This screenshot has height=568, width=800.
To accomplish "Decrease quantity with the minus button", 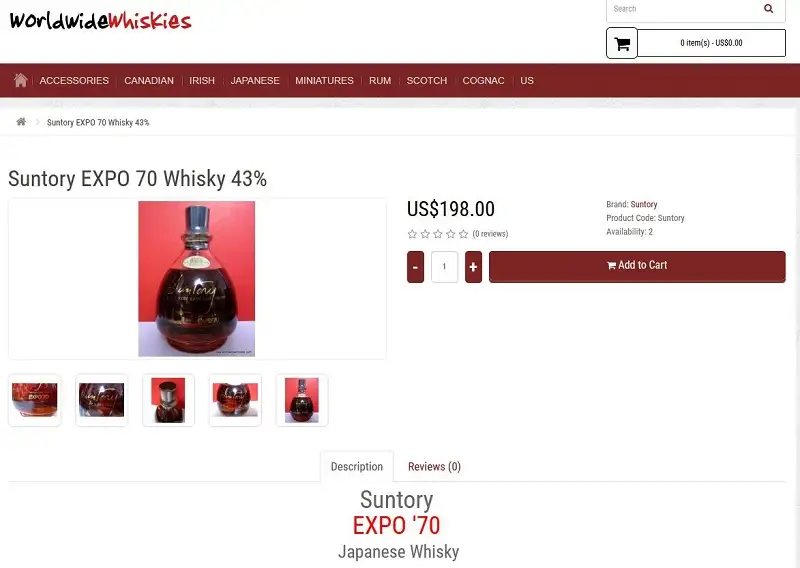I will (415, 266).
